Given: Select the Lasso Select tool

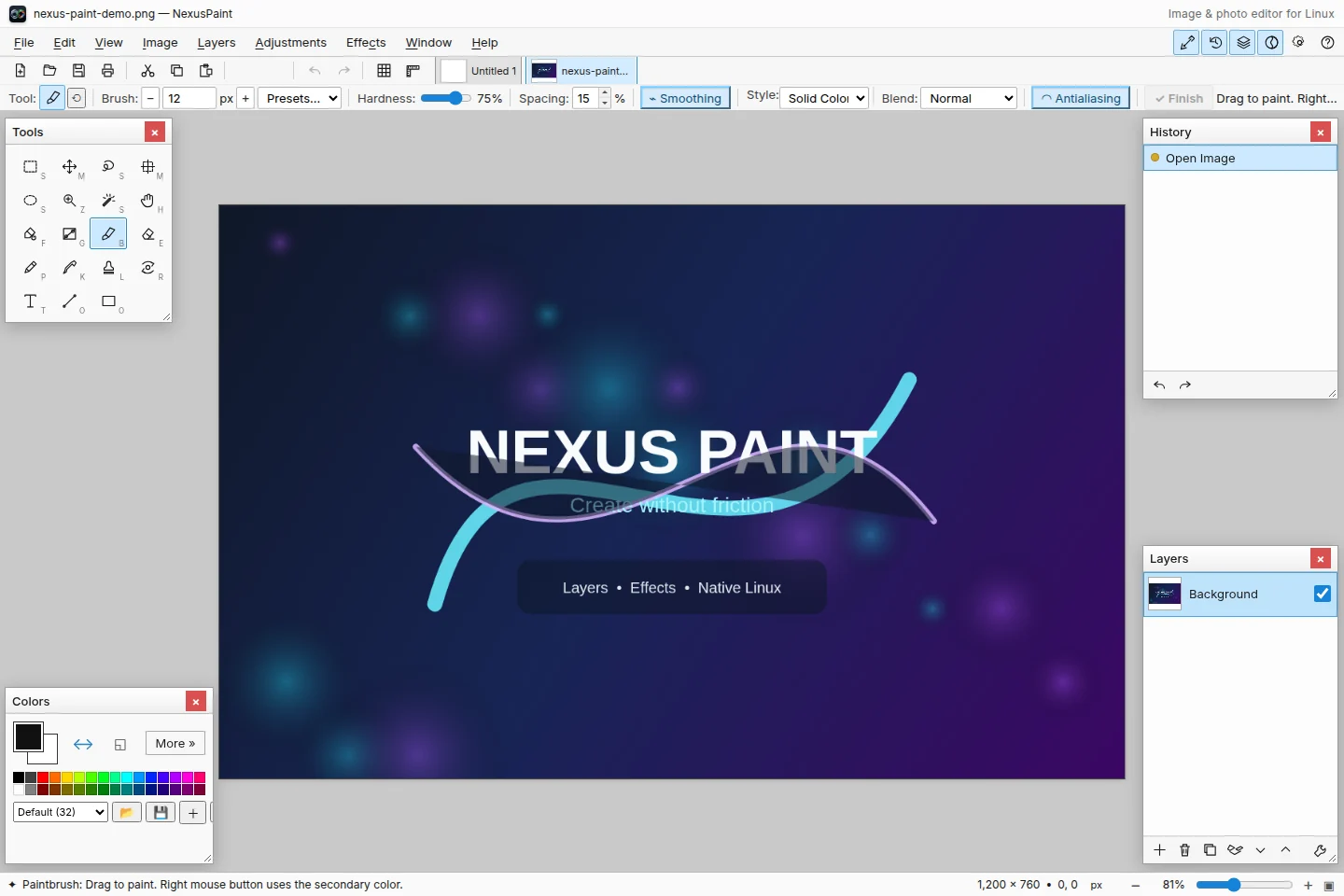Looking at the screenshot, I should (109, 167).
